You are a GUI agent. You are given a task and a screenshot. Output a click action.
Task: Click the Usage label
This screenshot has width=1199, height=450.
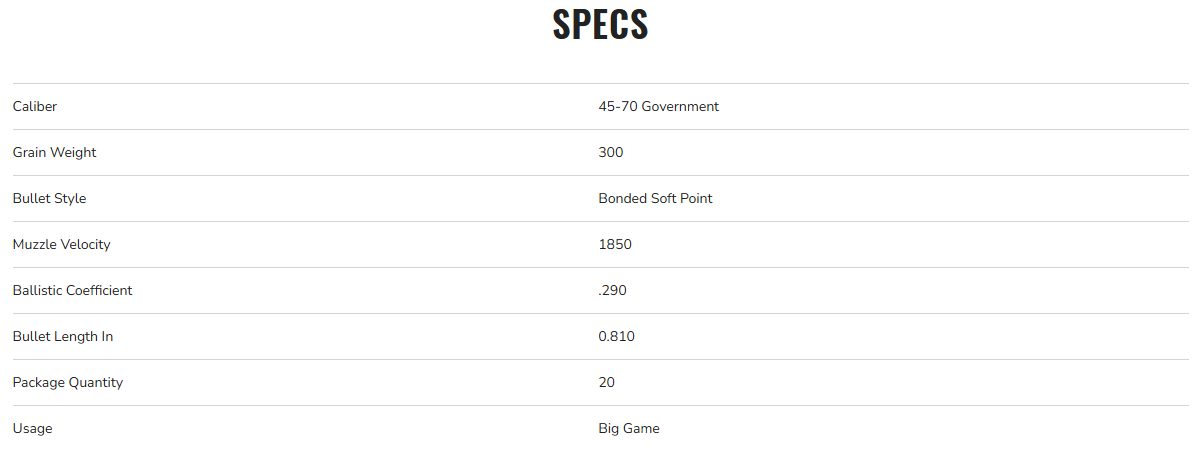(x=32, y=428)
